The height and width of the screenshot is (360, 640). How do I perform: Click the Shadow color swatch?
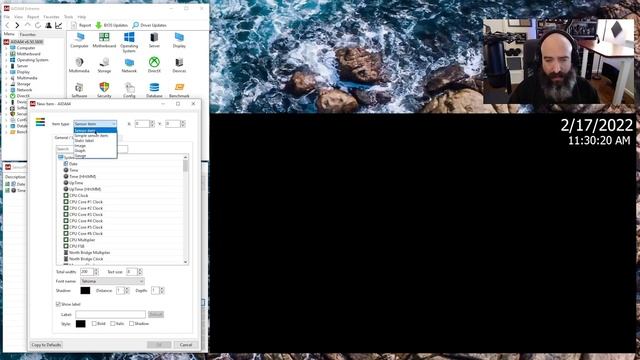pyautogui.click(x=85, y=291)
